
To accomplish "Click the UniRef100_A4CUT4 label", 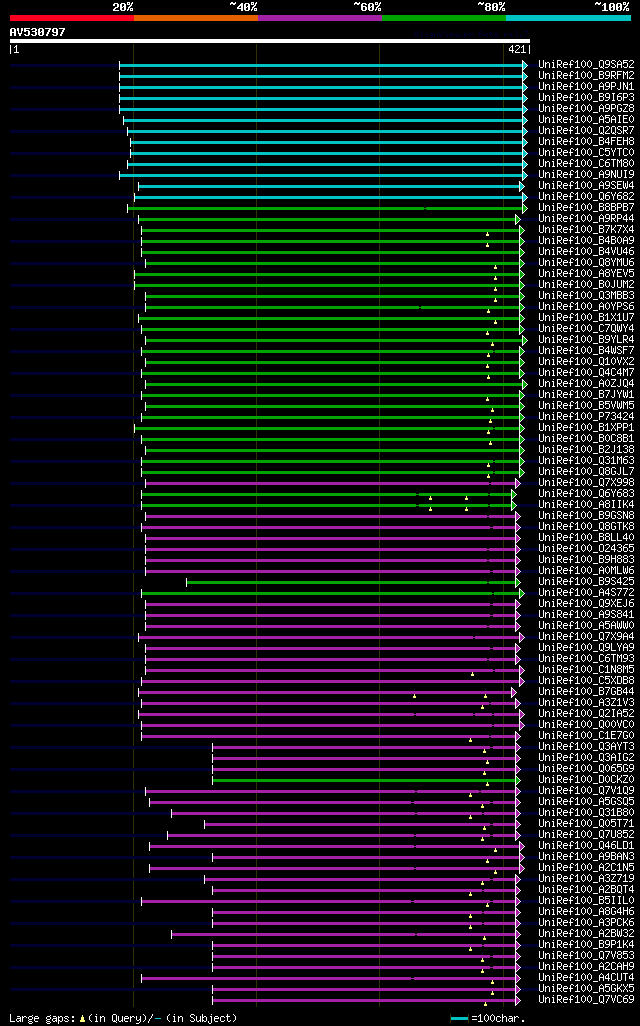I will coord(586,977).
